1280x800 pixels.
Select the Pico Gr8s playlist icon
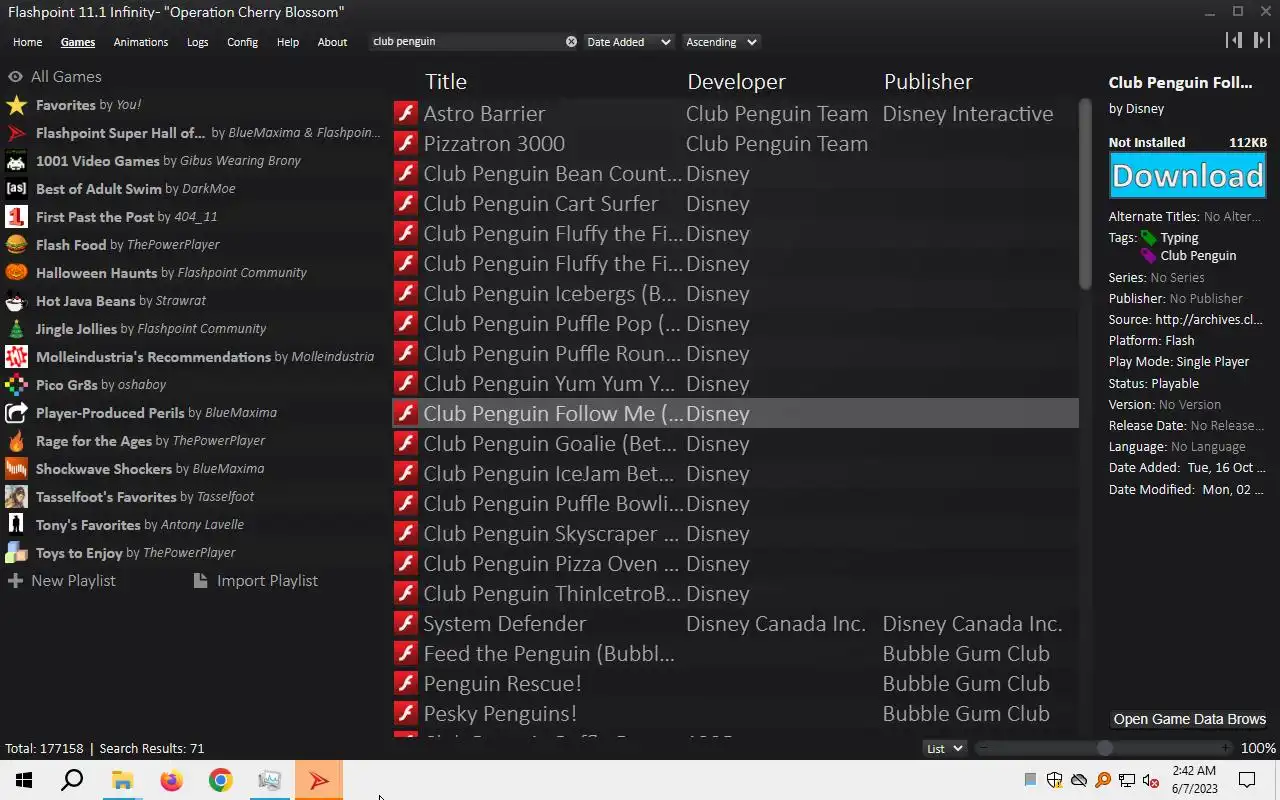16,385
